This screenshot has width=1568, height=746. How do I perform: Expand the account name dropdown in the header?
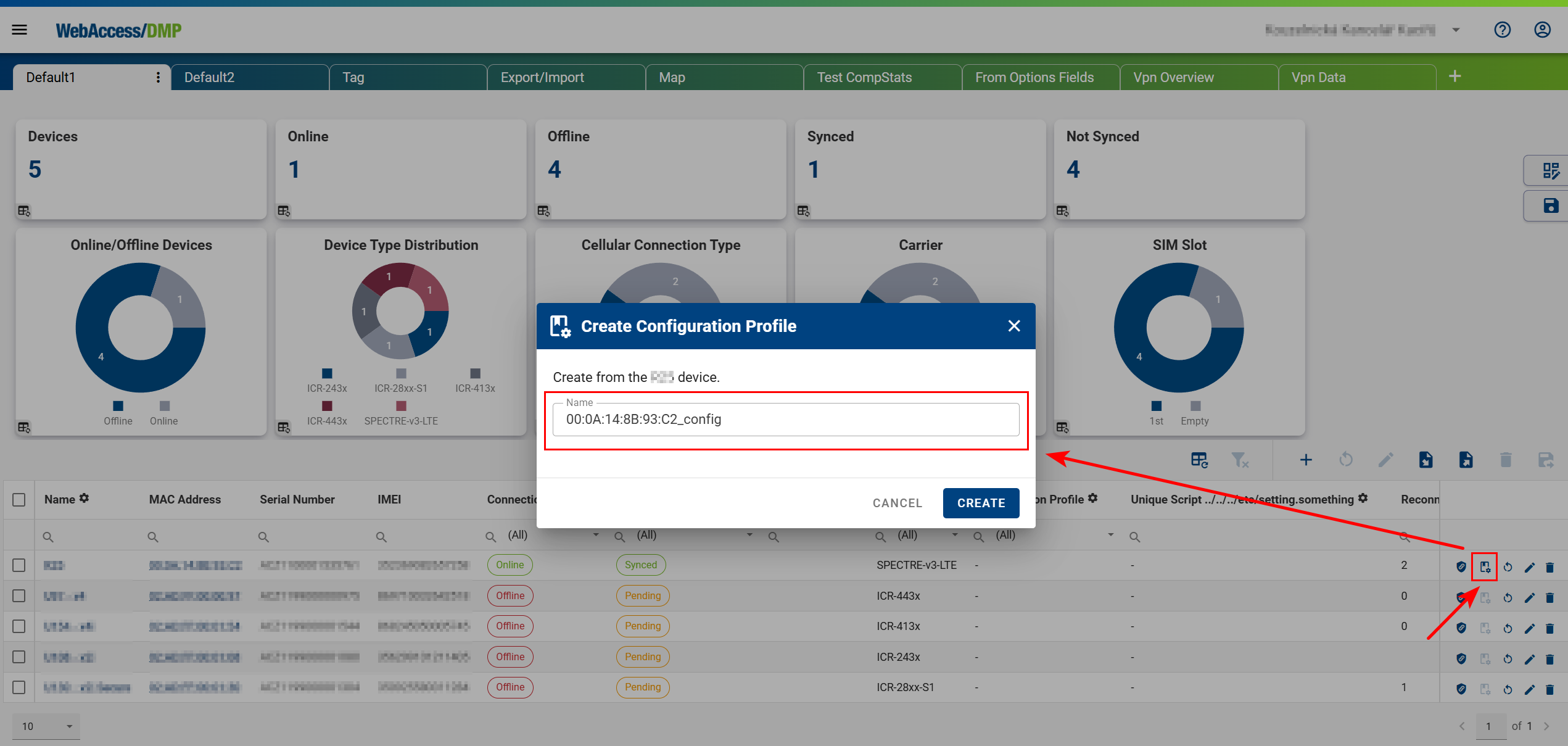(1456, 29)
